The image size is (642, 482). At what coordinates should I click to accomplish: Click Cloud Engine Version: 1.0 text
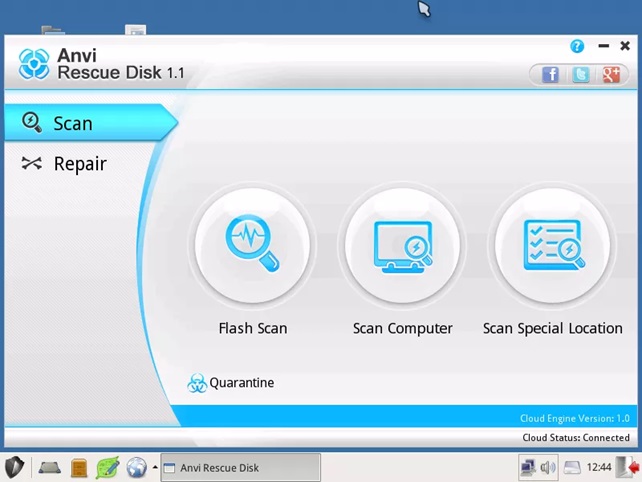point(574,419)
